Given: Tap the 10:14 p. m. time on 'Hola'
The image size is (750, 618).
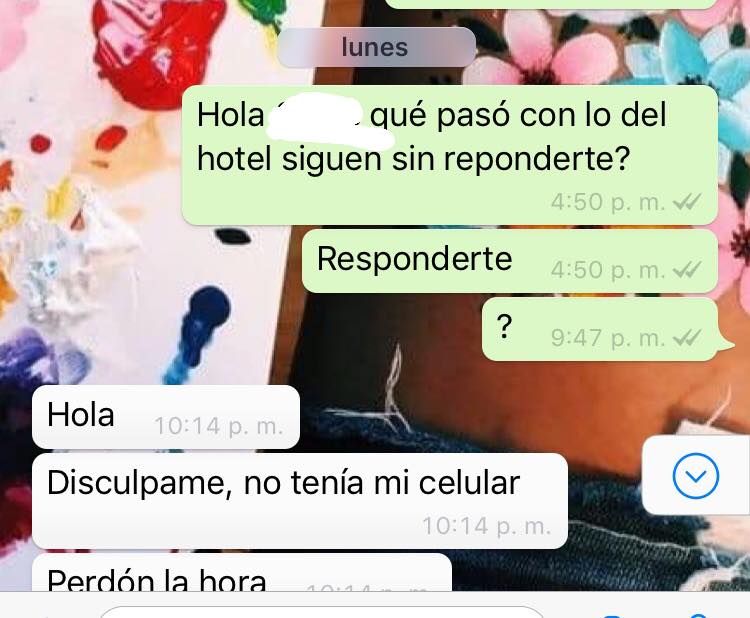Looking at the screenshot, I should point(219,426).
